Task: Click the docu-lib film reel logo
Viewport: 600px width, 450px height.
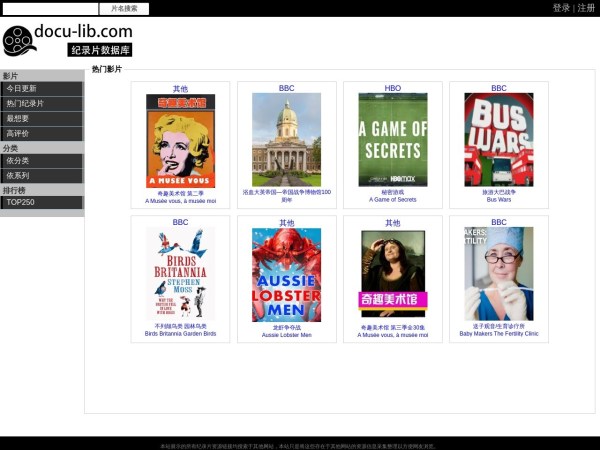Action: 19,41
